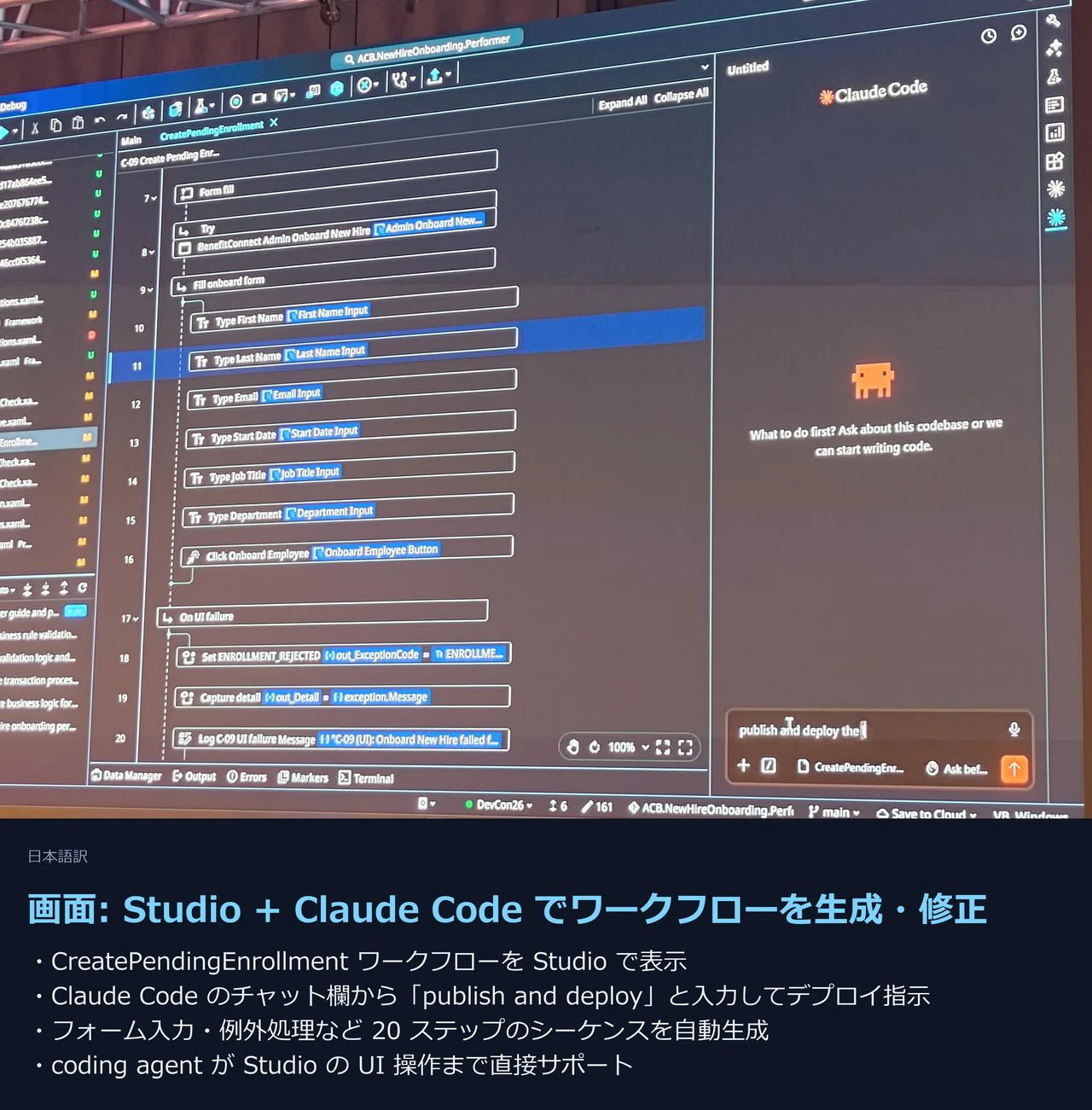The image size is (1092, 1110).
Task: Click the ACB.NewHireOnboarding.Performer search box
Action: pyautogui.click(x=427, y=49)
